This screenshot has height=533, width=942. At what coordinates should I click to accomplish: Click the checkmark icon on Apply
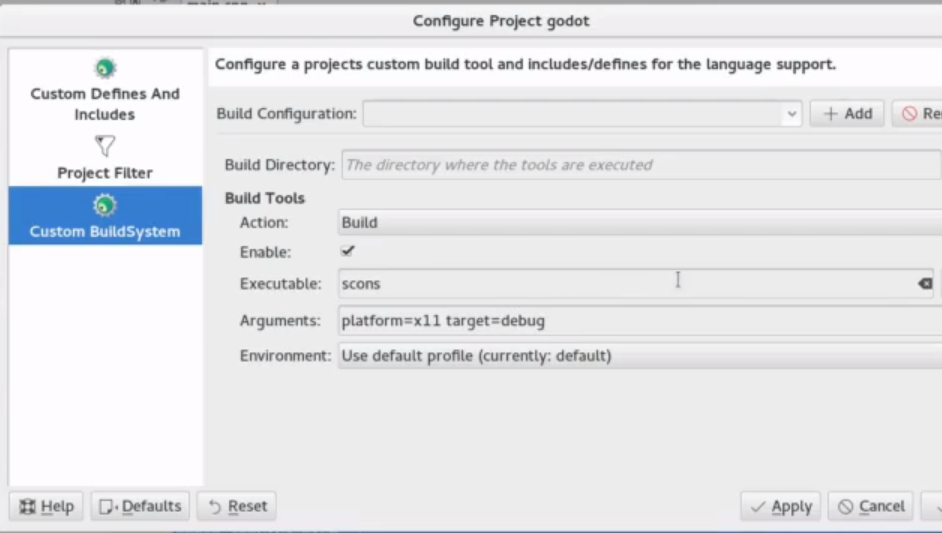click(x=758, y=507)
